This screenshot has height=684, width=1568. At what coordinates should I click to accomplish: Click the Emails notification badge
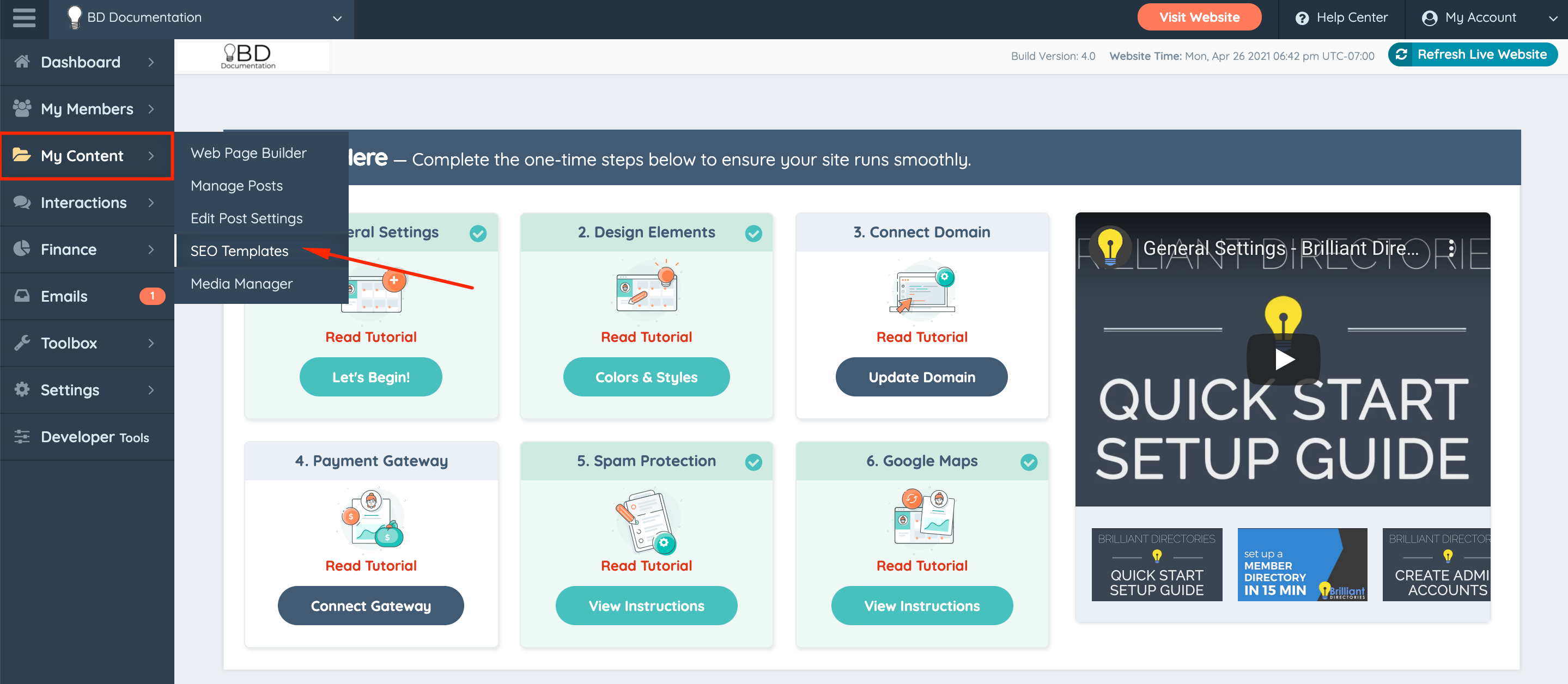151,296
